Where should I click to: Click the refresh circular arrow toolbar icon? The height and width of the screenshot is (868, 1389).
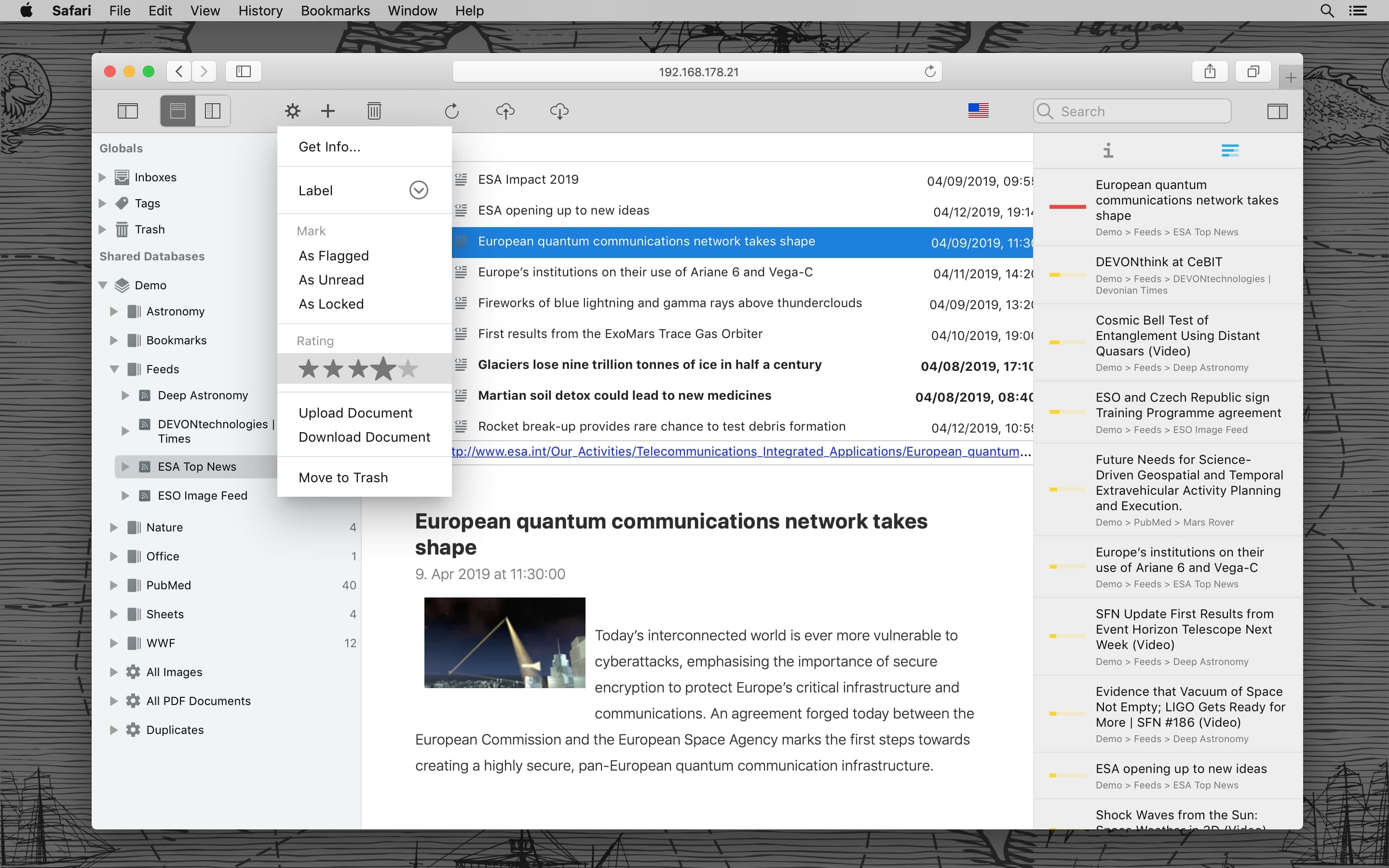[452, 111]
